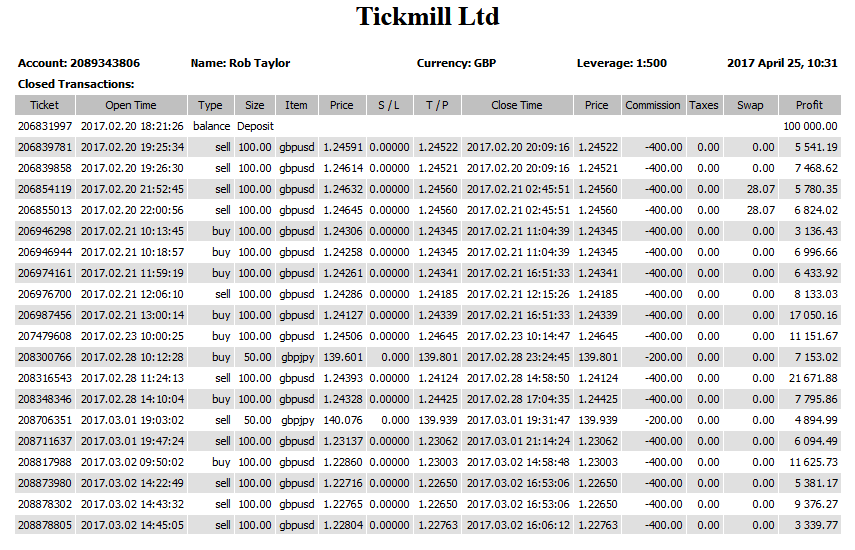Select ticket 206854119
The width and height of the screenshot is (855, 550).
coord(45,189)
